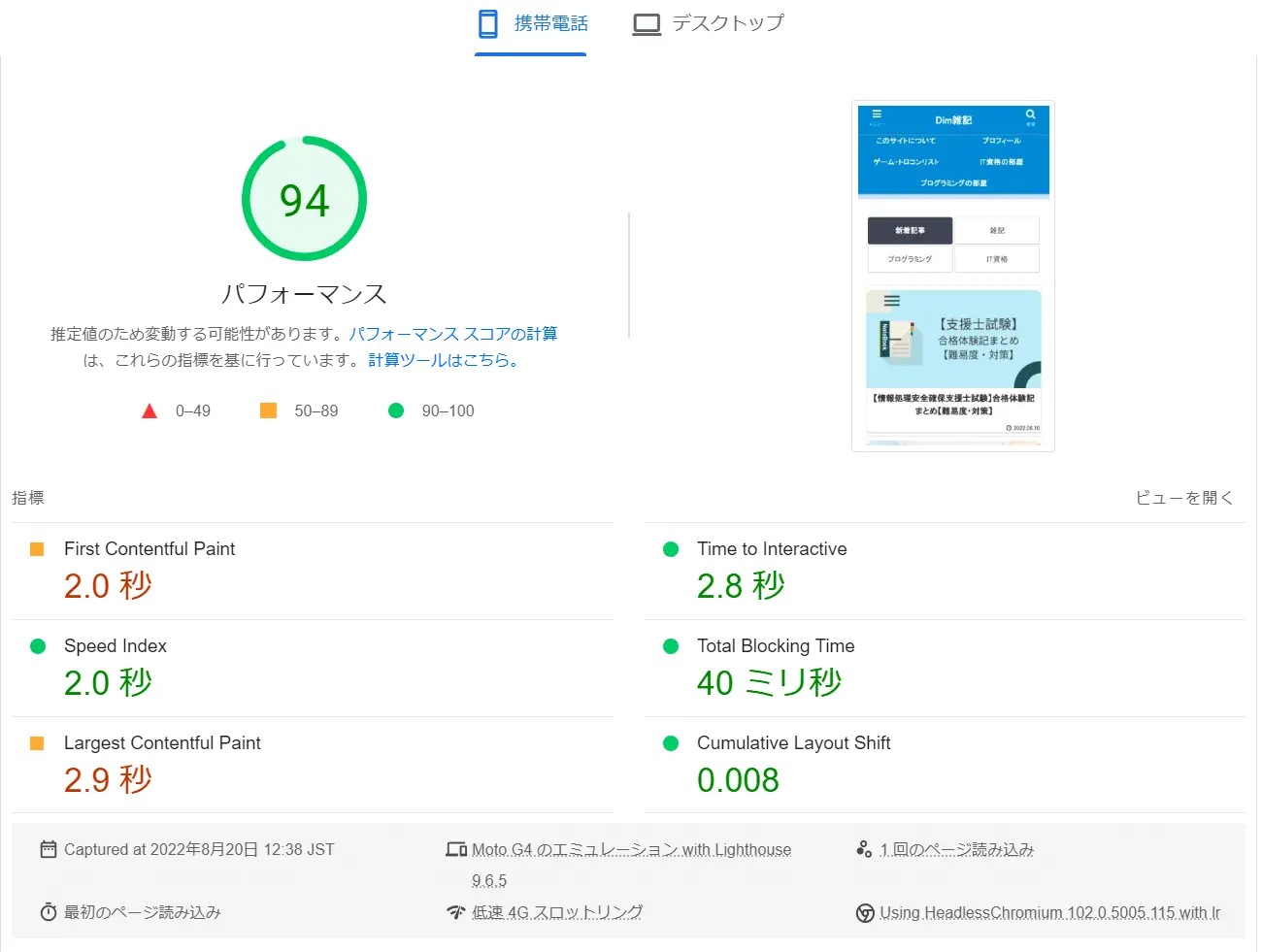This screenshot has width=1262, height=952.
Task: Click the performance score gauge 94
Action: click(x=304, y=199)
